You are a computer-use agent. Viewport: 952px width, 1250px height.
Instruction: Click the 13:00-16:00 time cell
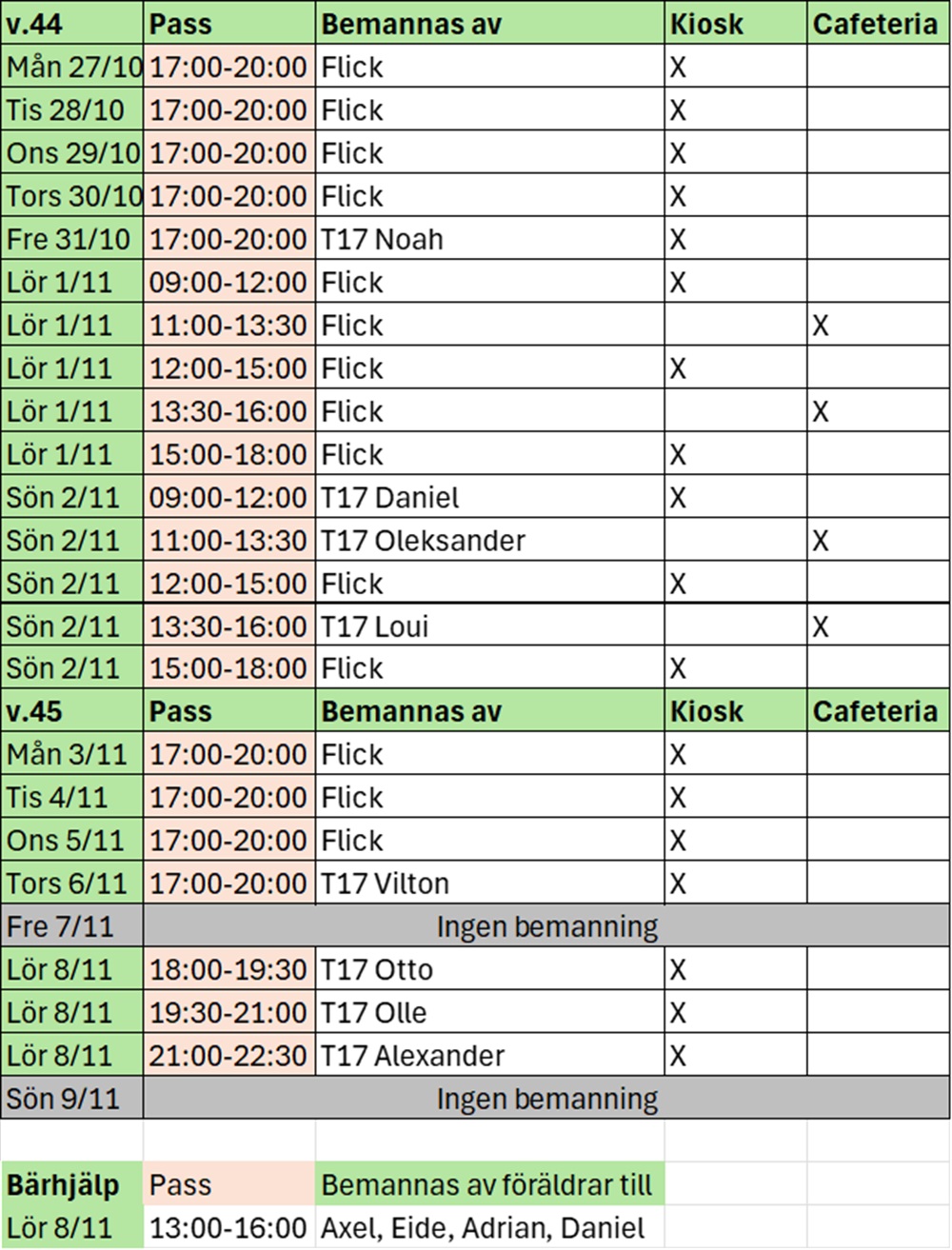[228, 1228]
